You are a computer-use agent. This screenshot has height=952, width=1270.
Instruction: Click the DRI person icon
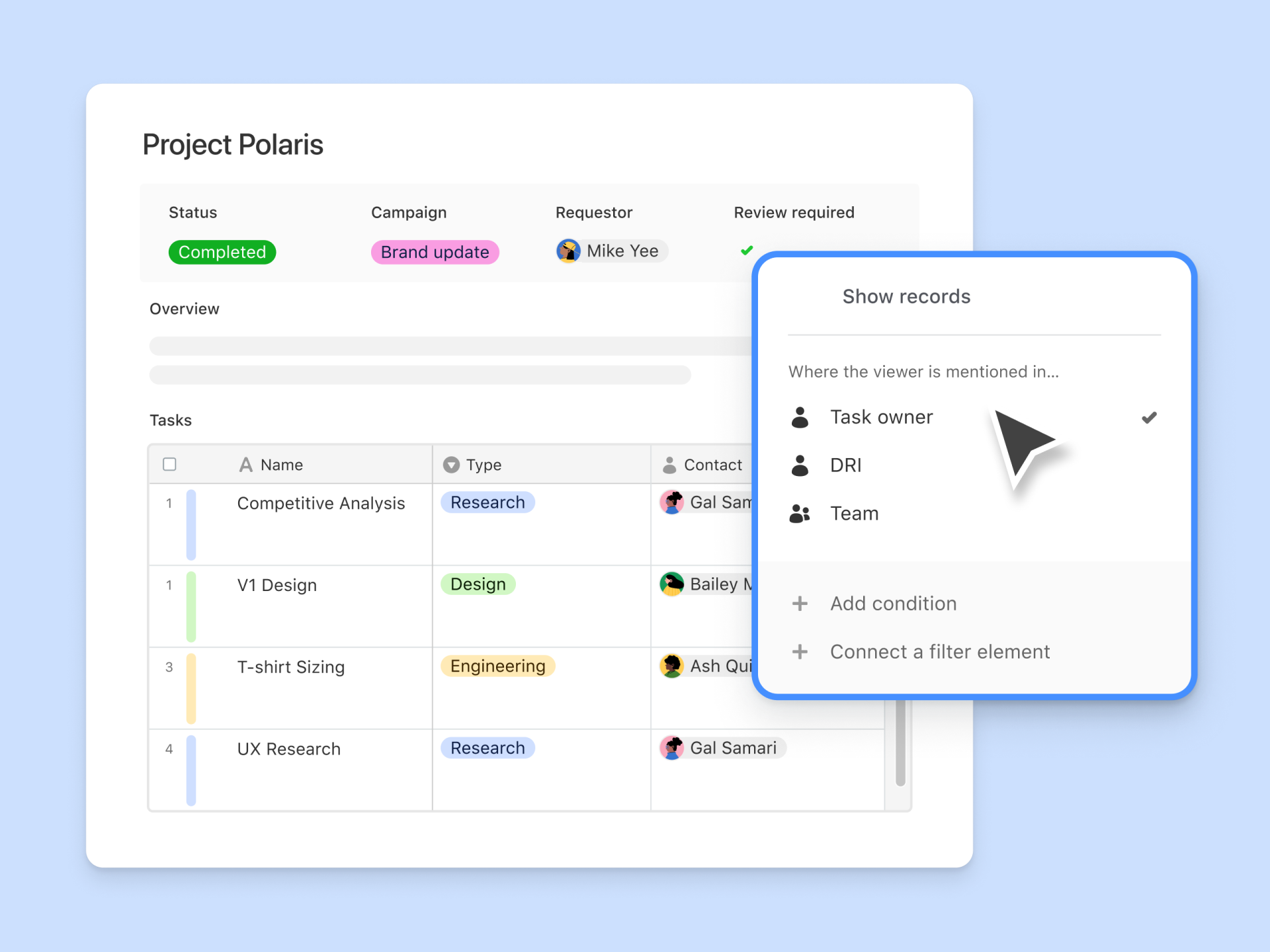(801, 465)
